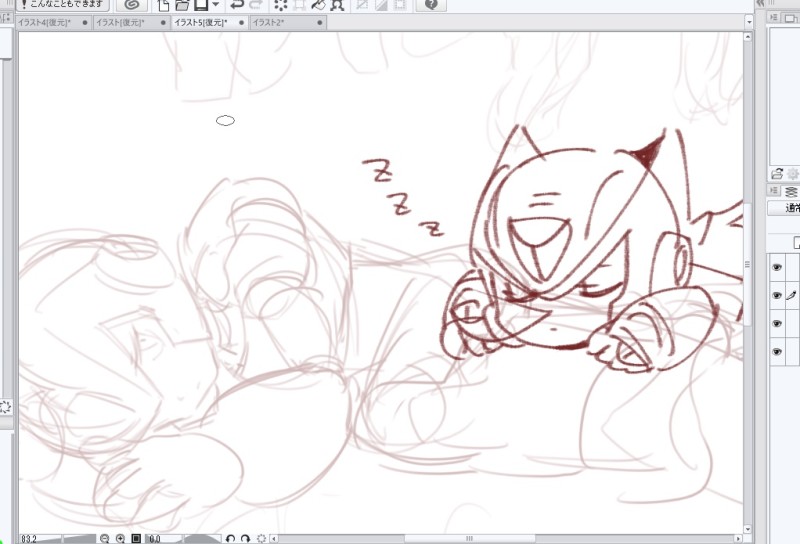The width and height of the screenshot is (800, 544).
Task: Open a file with folder icon
Action: (182, 5)
